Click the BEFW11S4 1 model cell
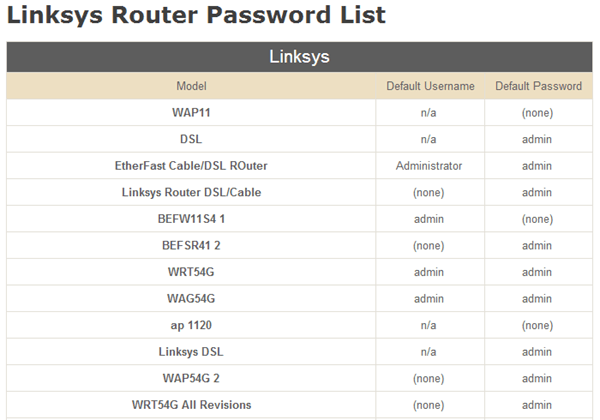The image size is (600, 420). [191, 218]
